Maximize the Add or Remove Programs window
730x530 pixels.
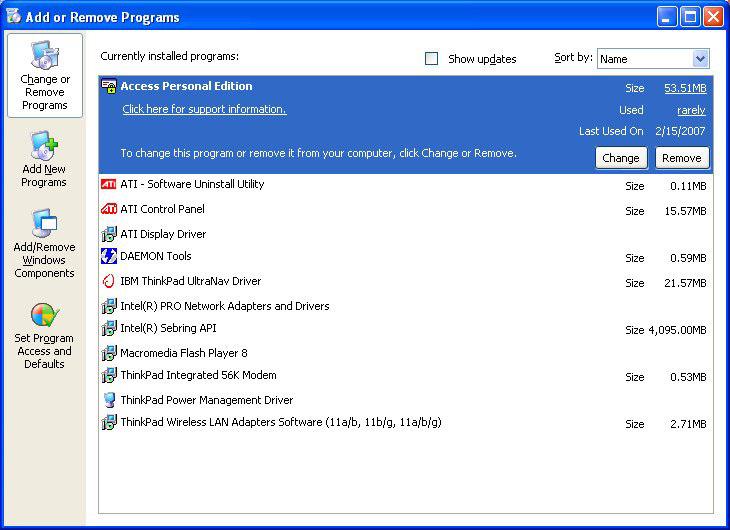[690, 17]
